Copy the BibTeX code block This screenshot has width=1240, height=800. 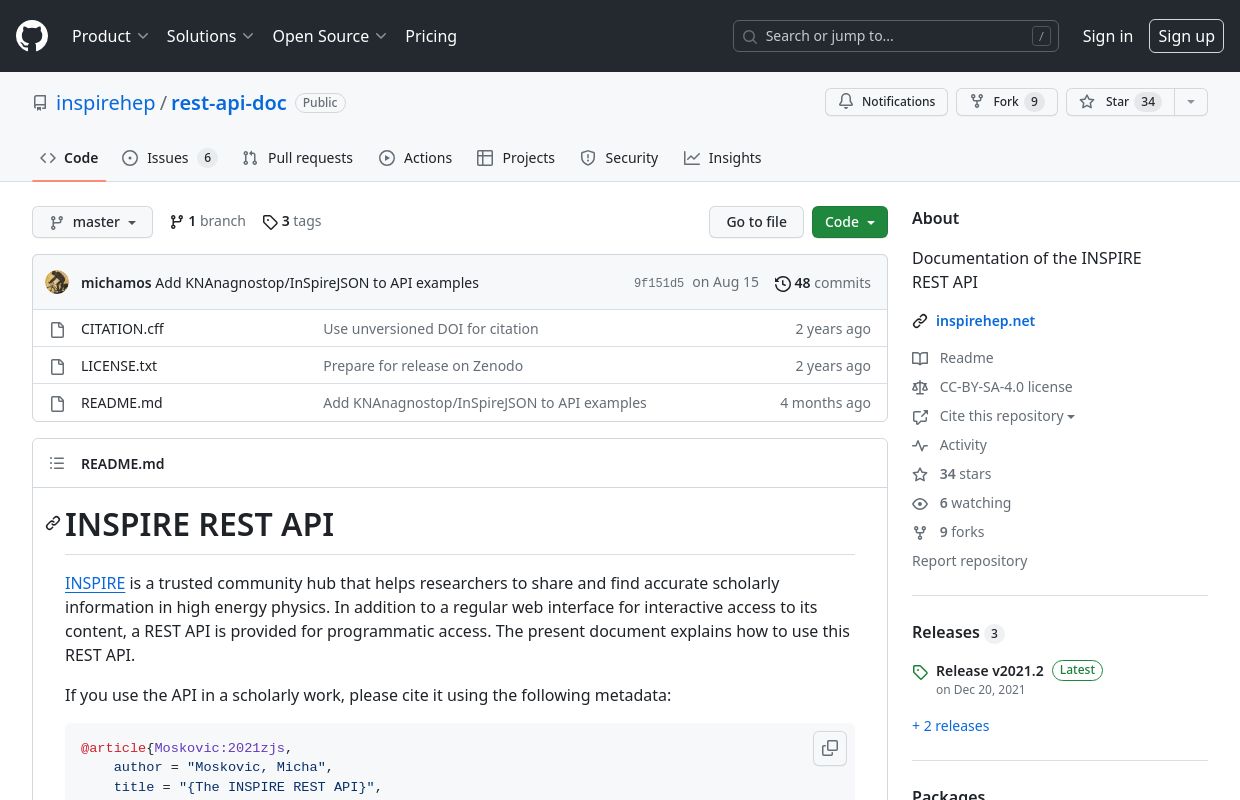point(830,748)
